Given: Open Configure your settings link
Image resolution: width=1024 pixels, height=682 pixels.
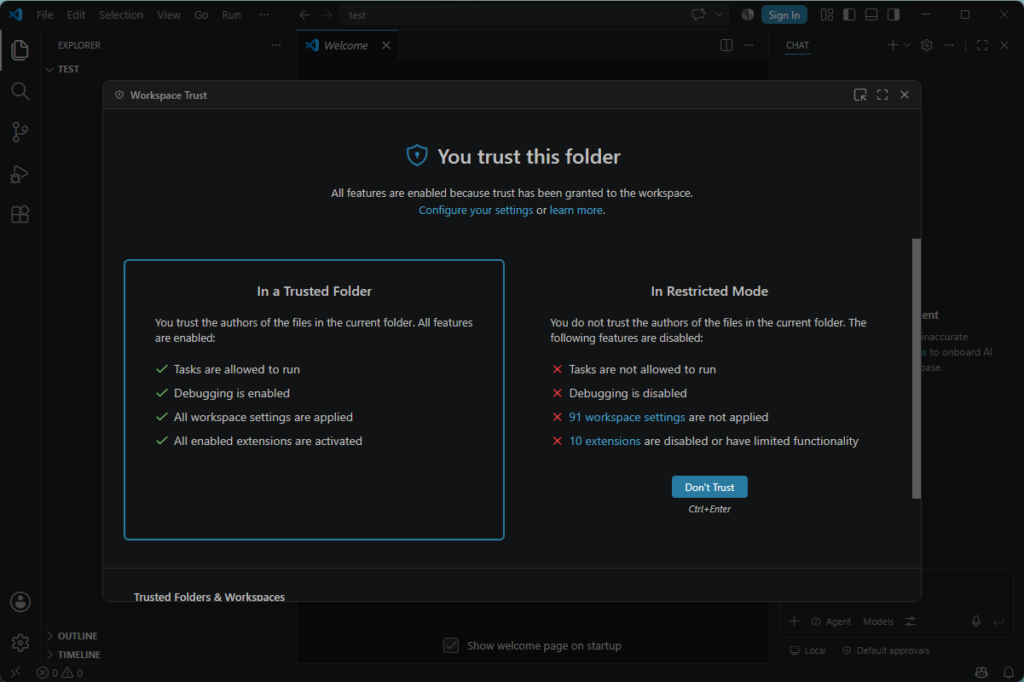Looking at the screenshot, I should 475,210.
